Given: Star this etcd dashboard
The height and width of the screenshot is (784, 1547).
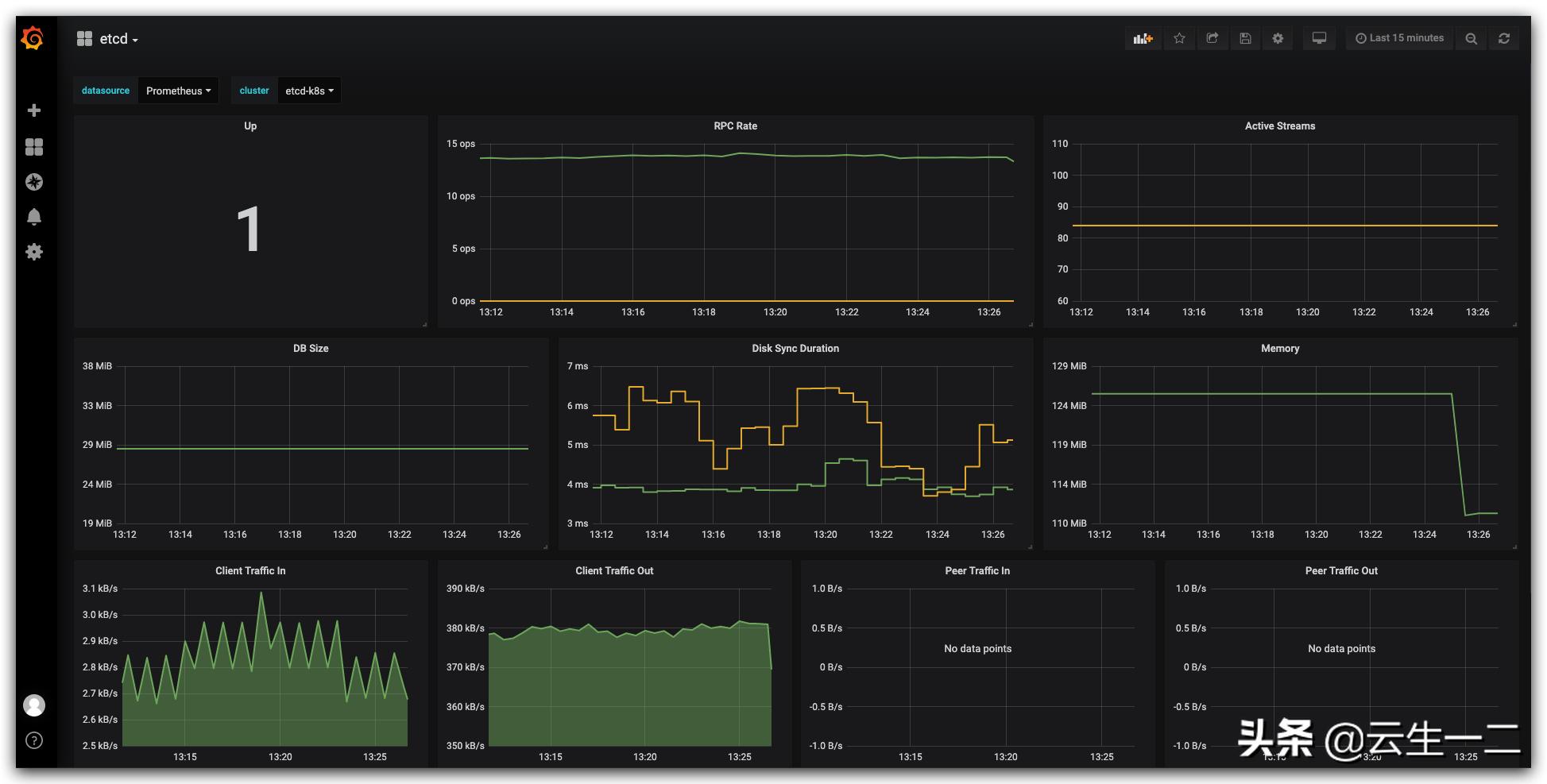Looking at the screenshot, I should [x=1179, y=38].
